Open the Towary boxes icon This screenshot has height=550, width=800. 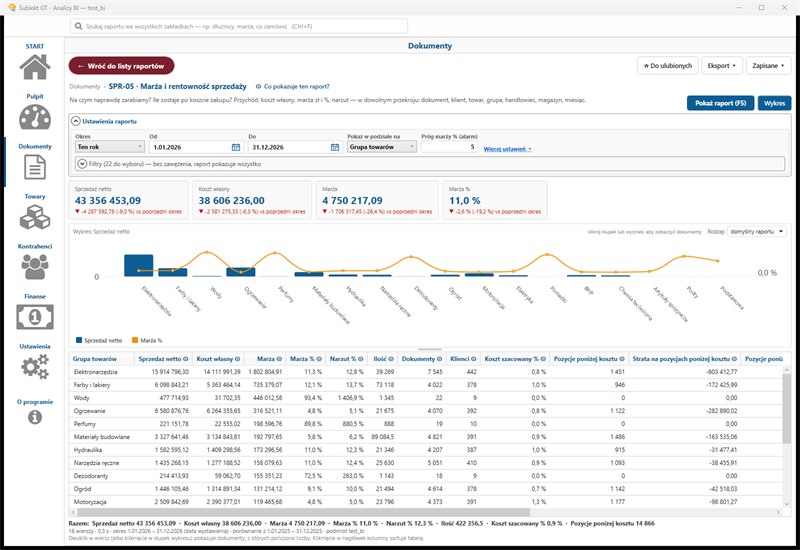(35, 217)
